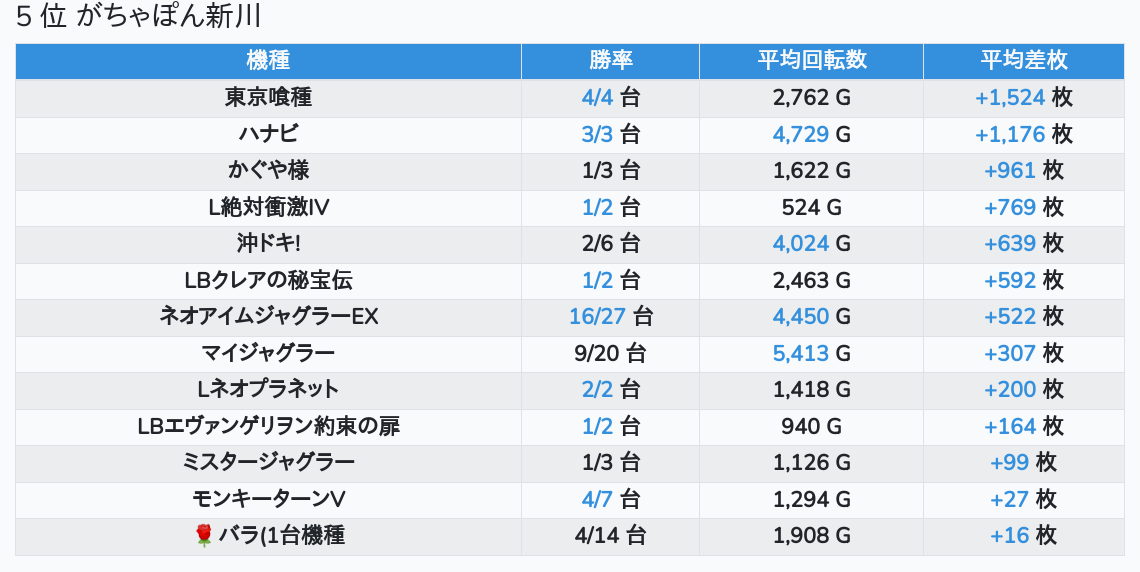Viewport: 1140px width, 572px height.
Task: Click 沖ドキ!'s 4,024 spin count
Action: click(x=801, y=244)
